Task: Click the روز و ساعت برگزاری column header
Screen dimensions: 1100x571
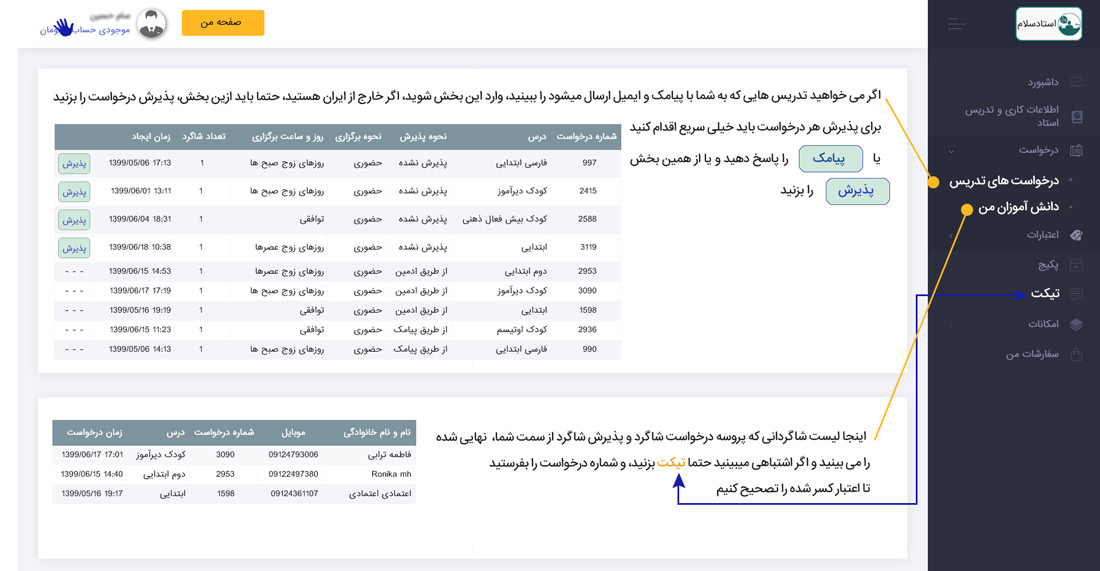Action: 288,137
